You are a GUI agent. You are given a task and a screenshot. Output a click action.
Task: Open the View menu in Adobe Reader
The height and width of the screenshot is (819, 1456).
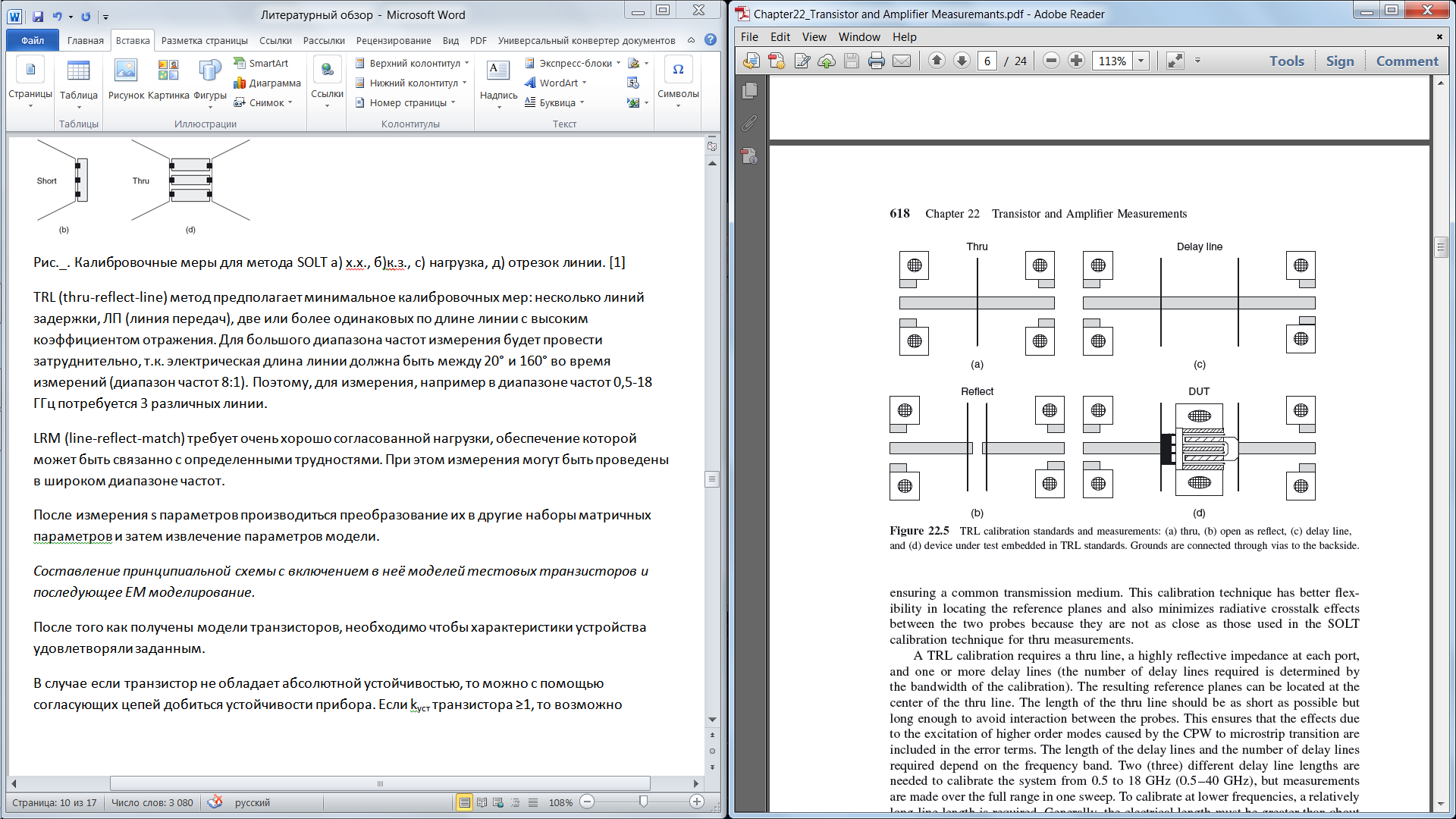[814, 36]
